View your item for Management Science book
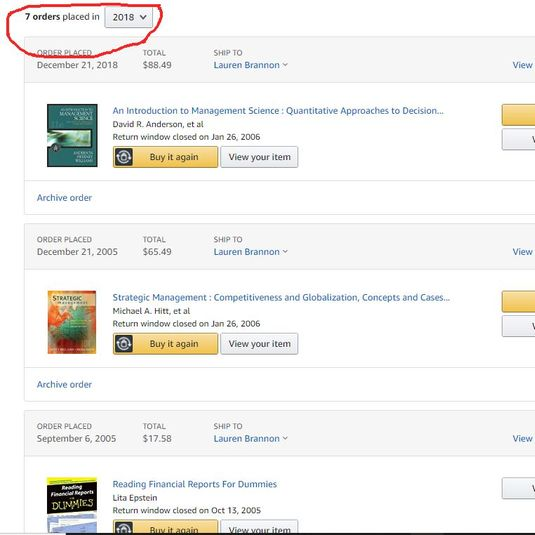 [259, 157]
